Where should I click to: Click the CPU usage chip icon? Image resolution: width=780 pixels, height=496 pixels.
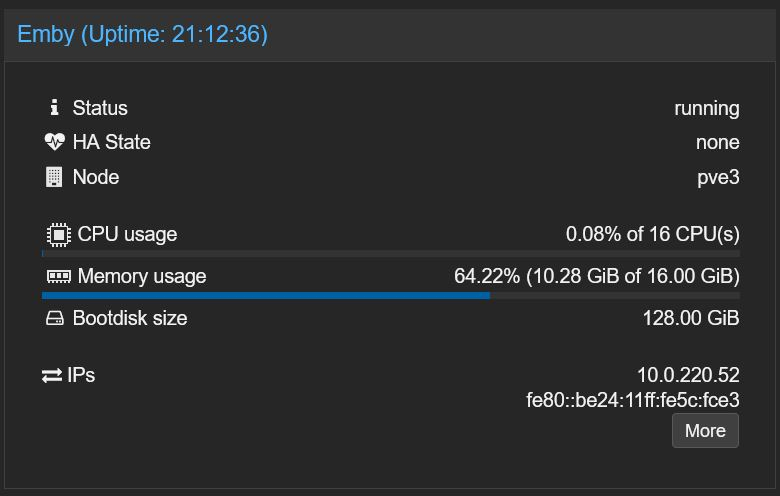(59, 235)
